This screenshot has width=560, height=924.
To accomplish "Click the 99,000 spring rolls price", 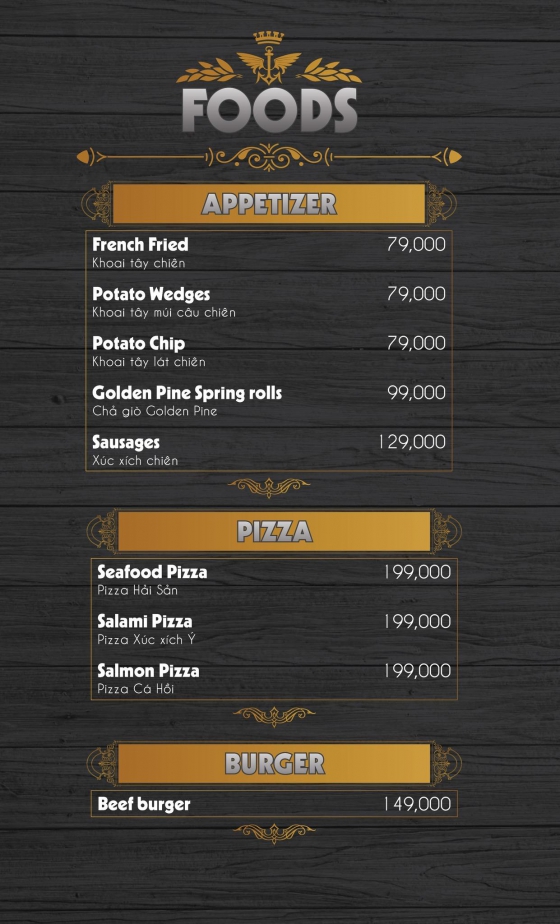I will point(417,392).
